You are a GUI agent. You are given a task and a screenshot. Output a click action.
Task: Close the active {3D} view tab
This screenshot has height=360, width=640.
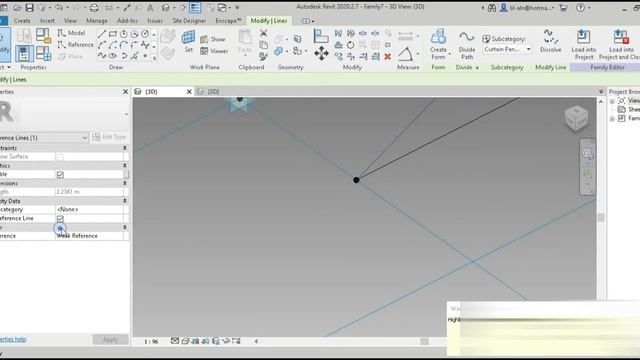click(x=189, y=91)
